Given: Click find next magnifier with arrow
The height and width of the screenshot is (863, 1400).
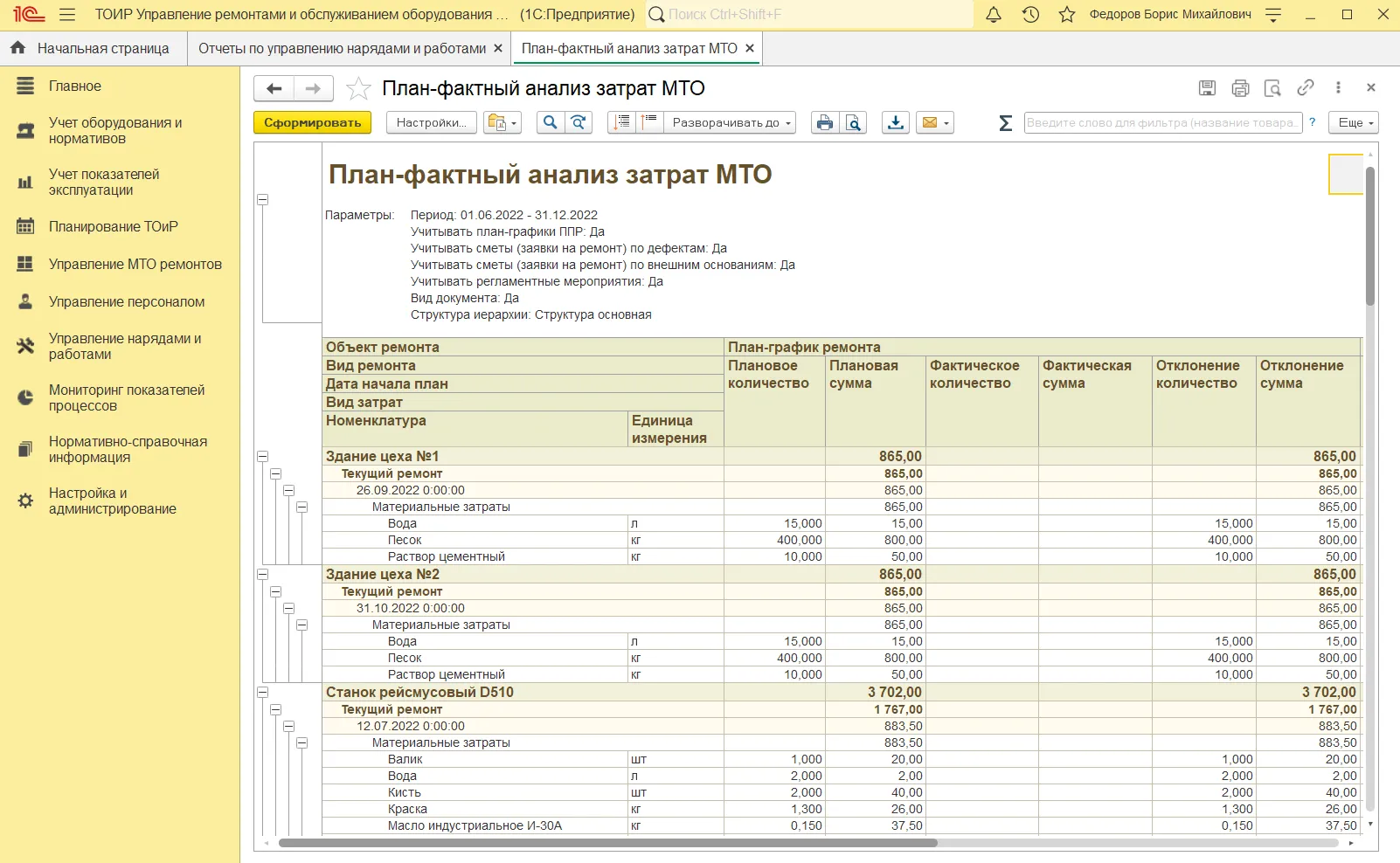Looking at the screenshot, I should tap(579, 122).
